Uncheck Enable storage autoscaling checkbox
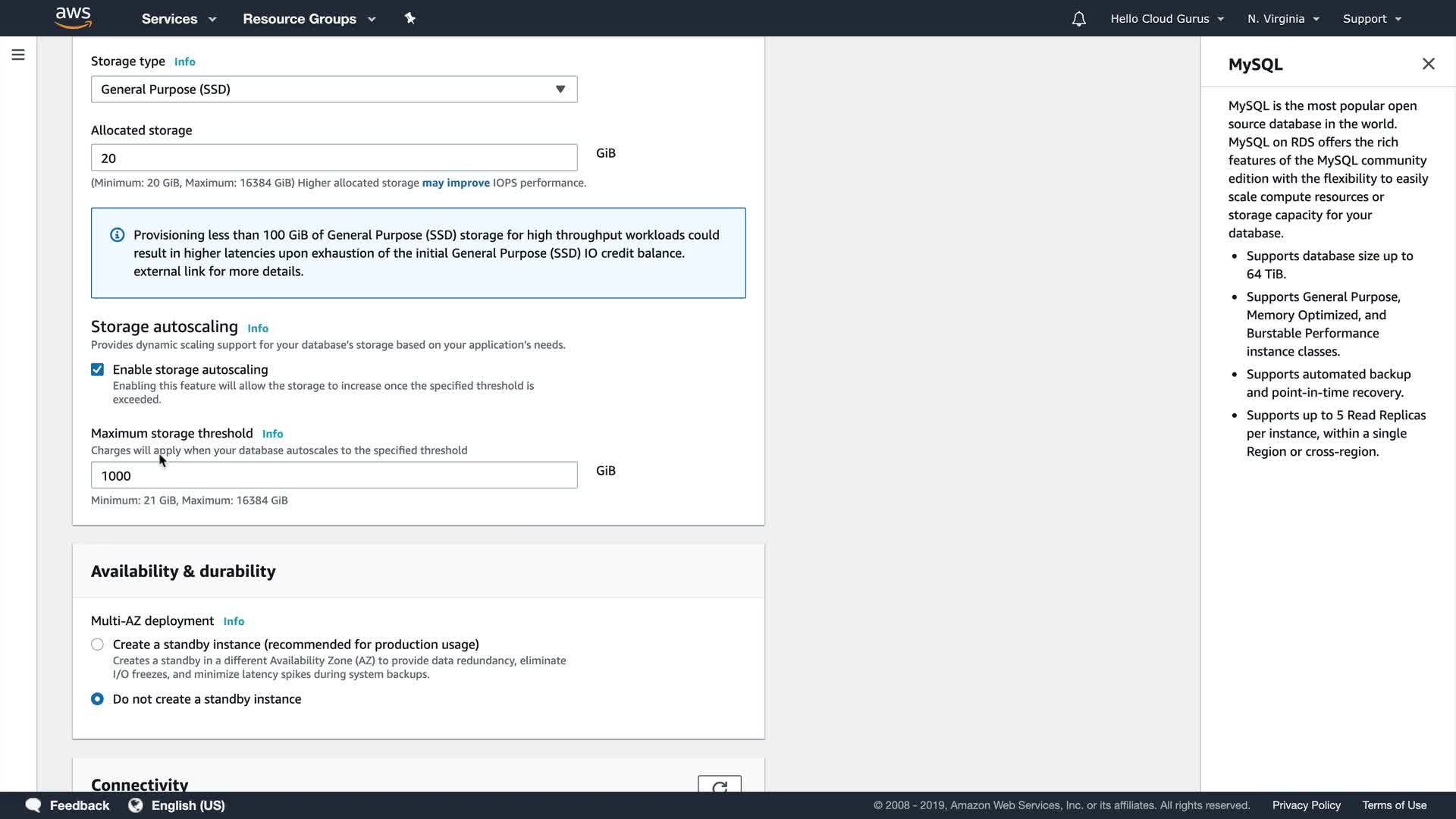Viewport: 1456px width, 819px height. point(98,370)
